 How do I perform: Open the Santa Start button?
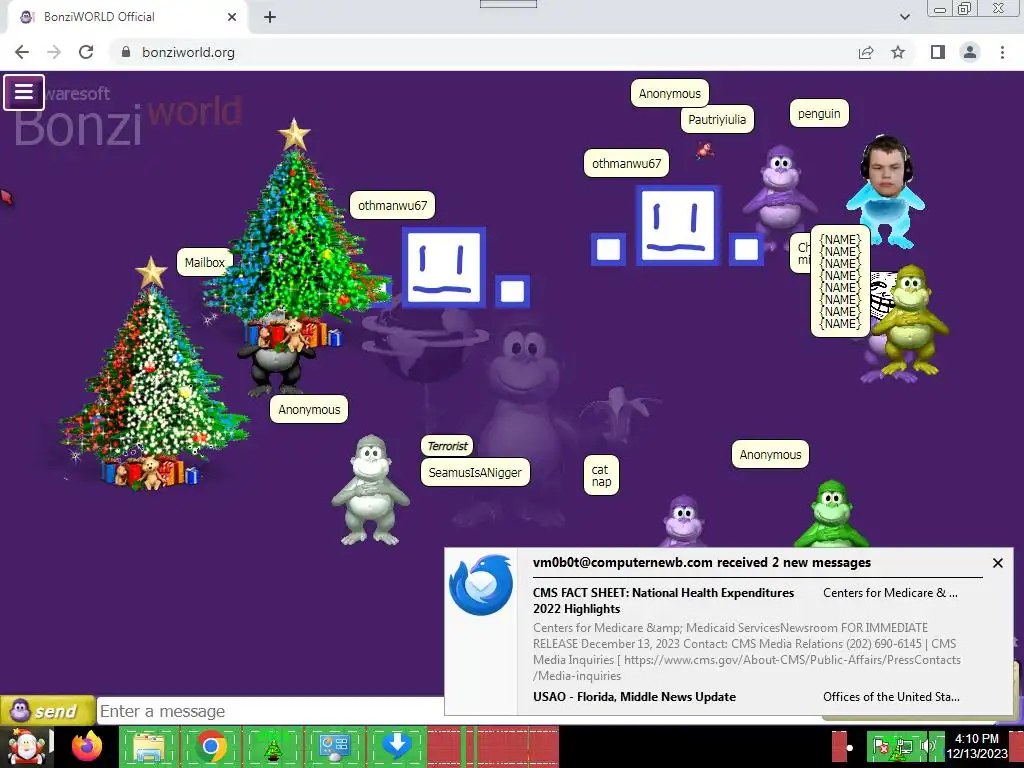click(26, 746)
